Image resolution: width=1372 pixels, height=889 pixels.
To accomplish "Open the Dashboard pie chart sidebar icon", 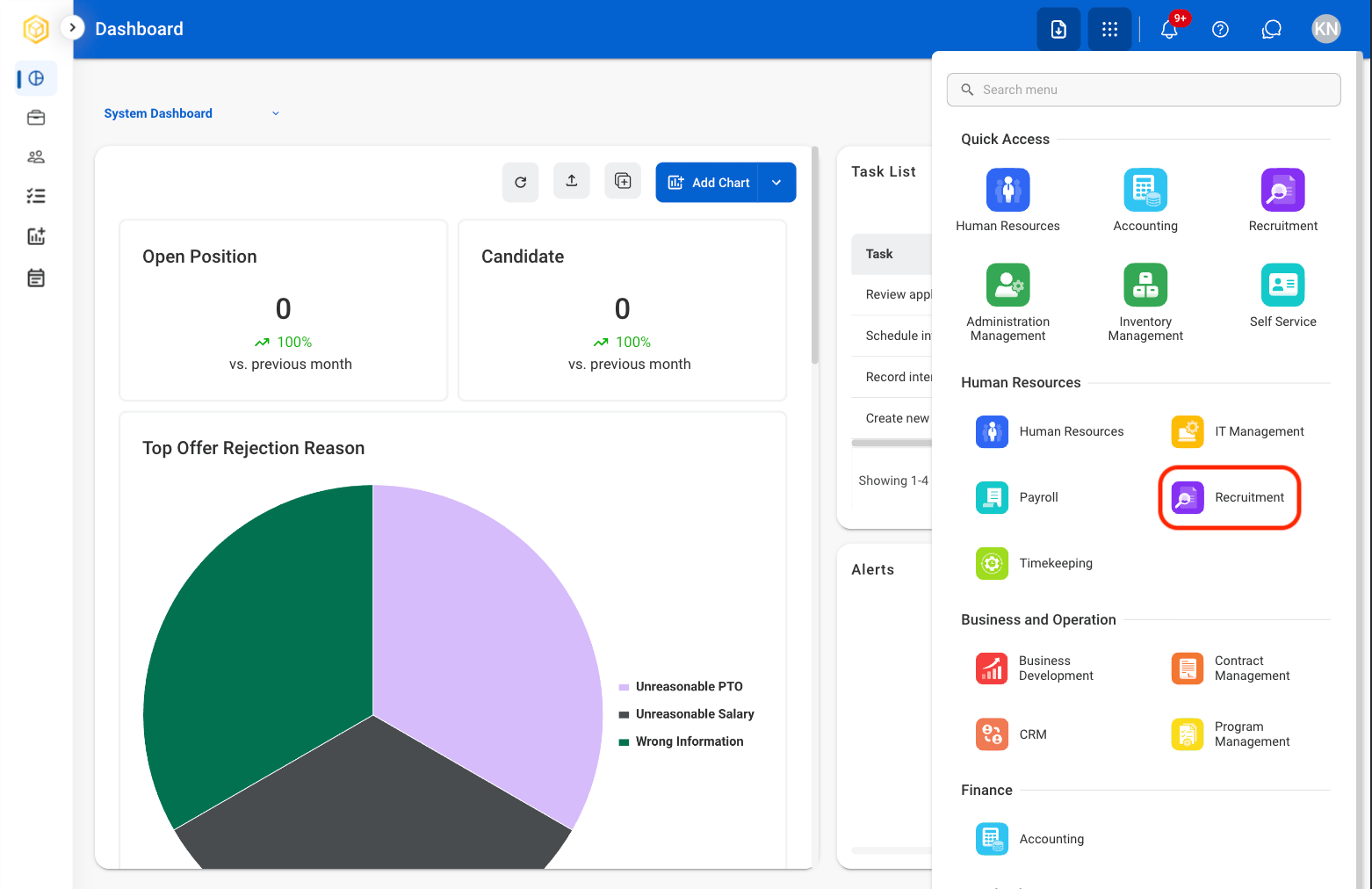I will coord(36,78).
